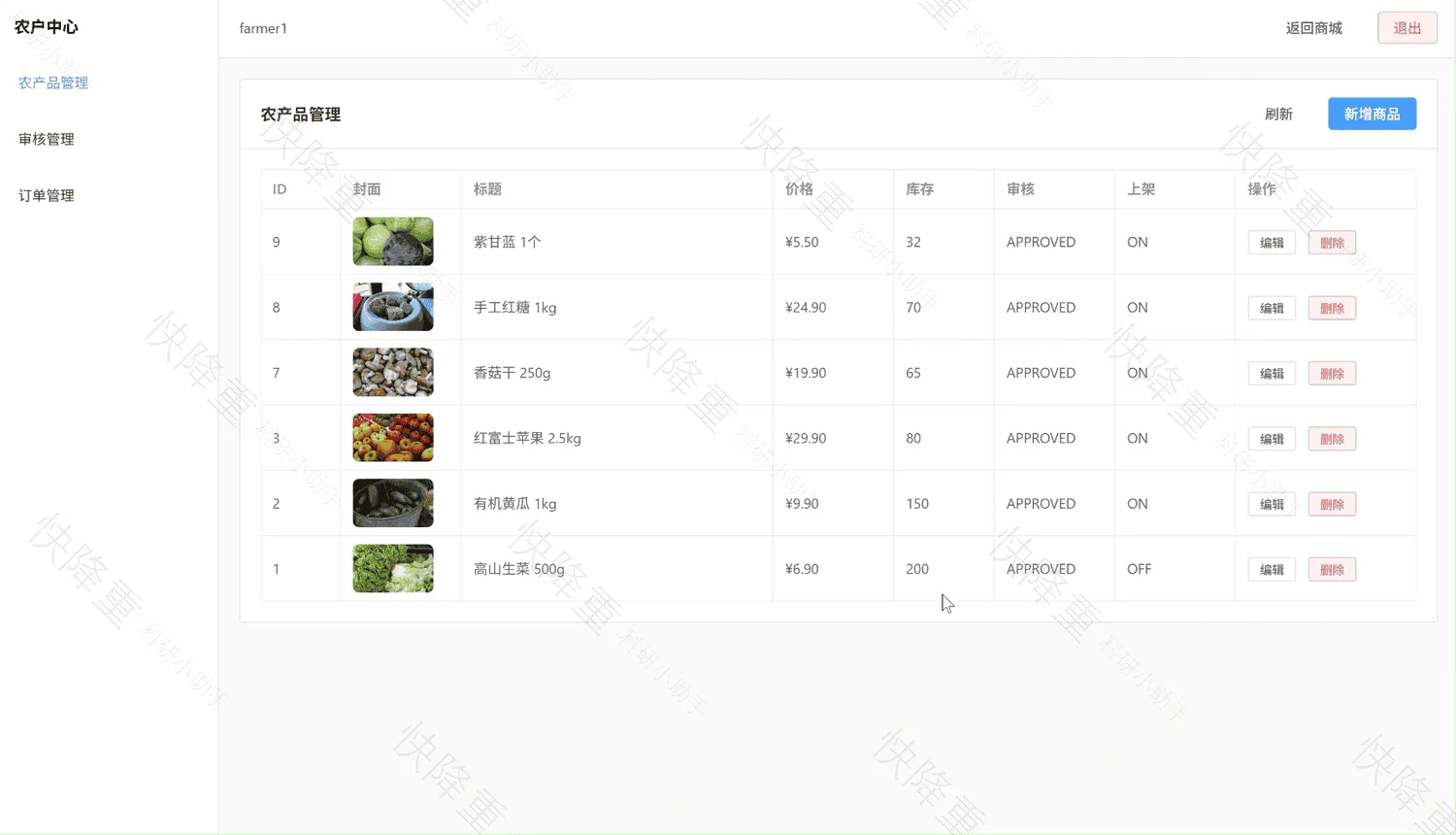Edit the 香菇干 250g product
Image resolution: width=1456 pixels, height=835 pixels.
pos(1272,373)
